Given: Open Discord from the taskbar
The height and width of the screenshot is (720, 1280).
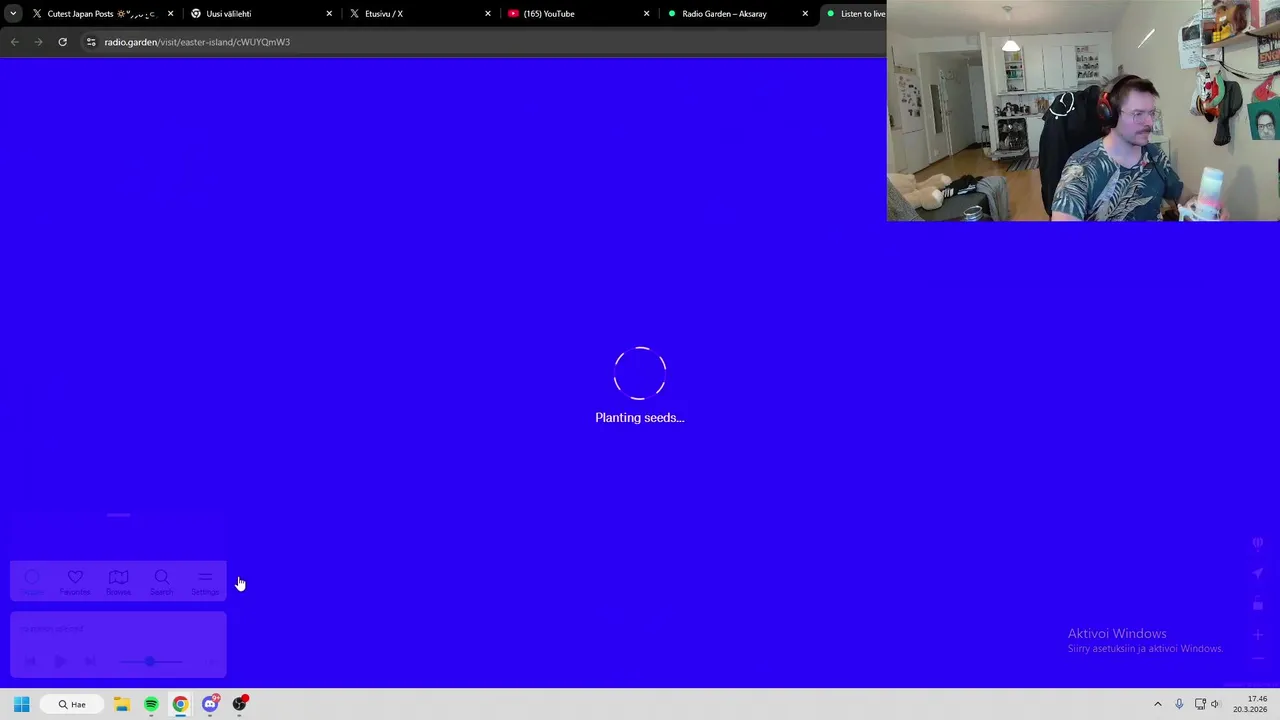Looking at the screenshot, I should pos(210,704).
